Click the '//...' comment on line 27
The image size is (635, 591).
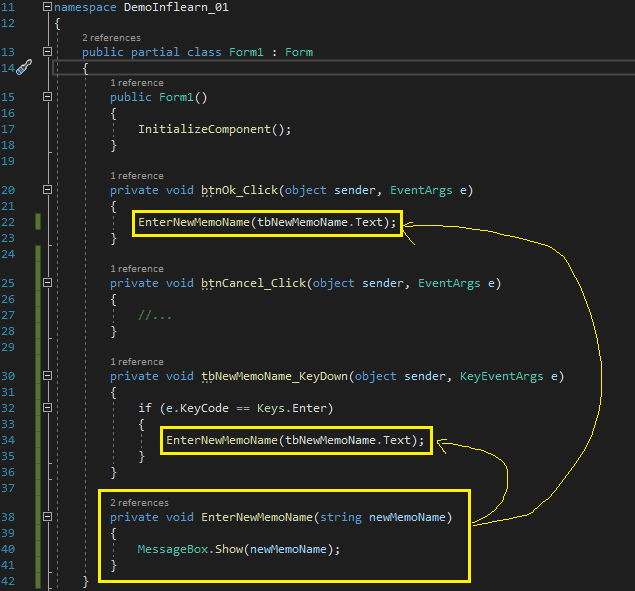click(x=155, y=315)
